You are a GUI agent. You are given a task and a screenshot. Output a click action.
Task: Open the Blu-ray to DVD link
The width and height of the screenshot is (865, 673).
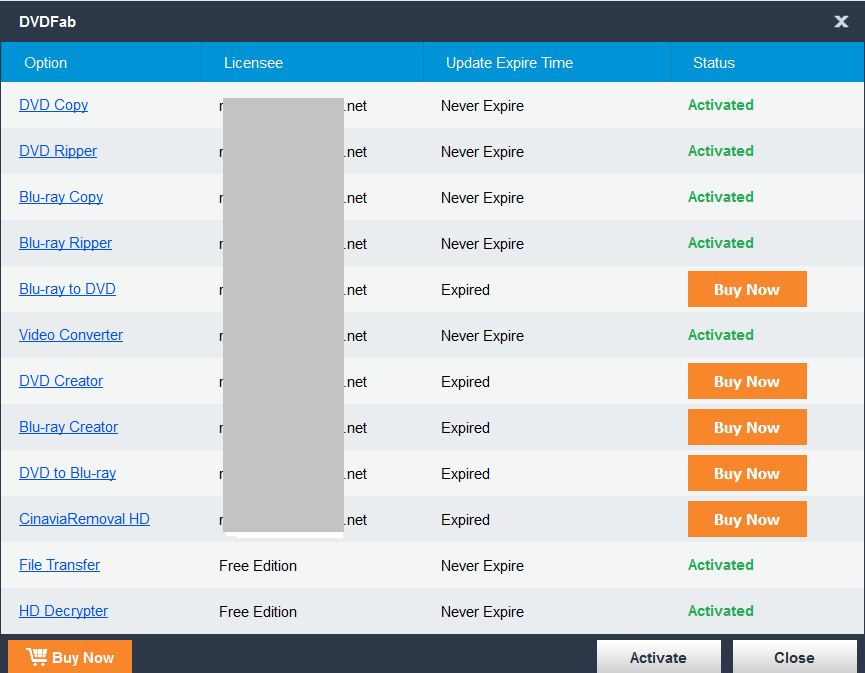point(67,289)
